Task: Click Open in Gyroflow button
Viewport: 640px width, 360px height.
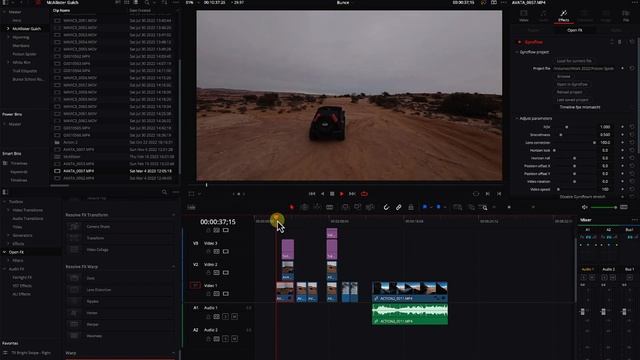Action: tap(572, 84)
